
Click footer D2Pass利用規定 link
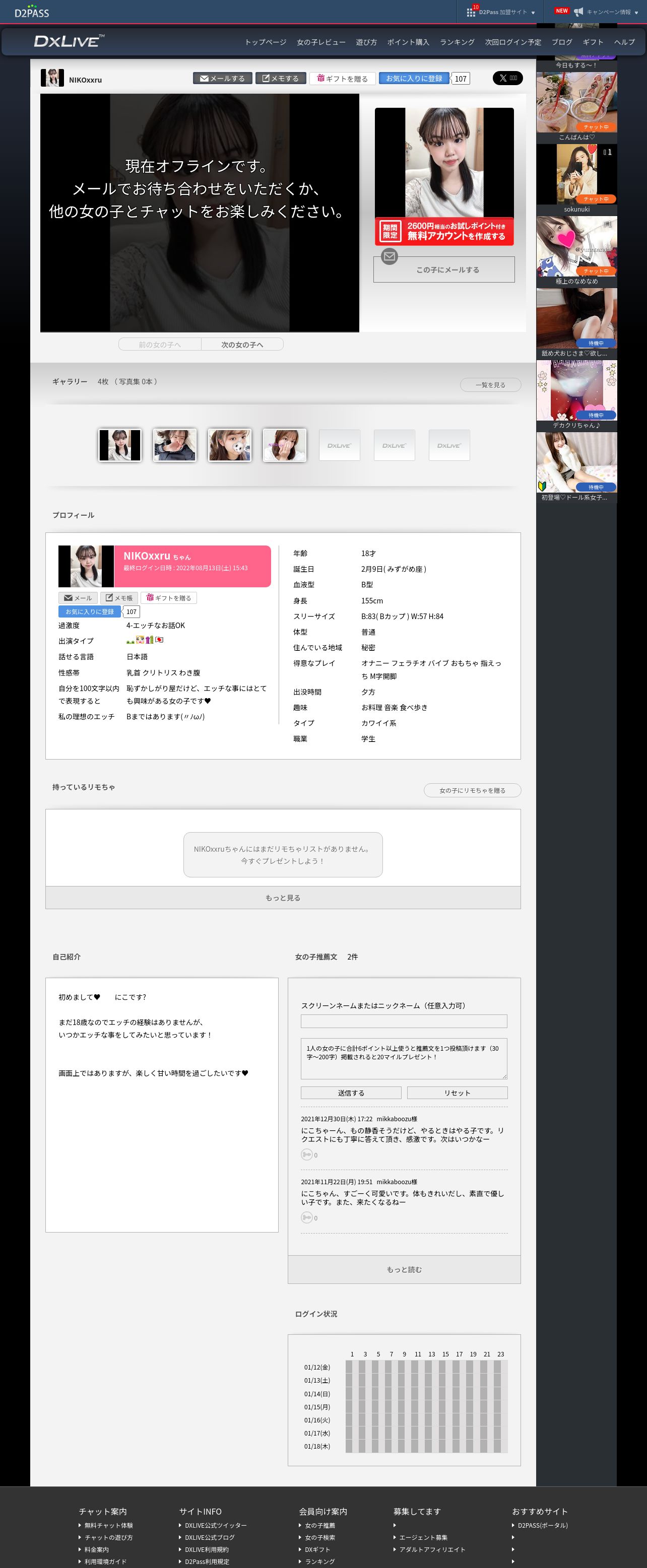207,1562
